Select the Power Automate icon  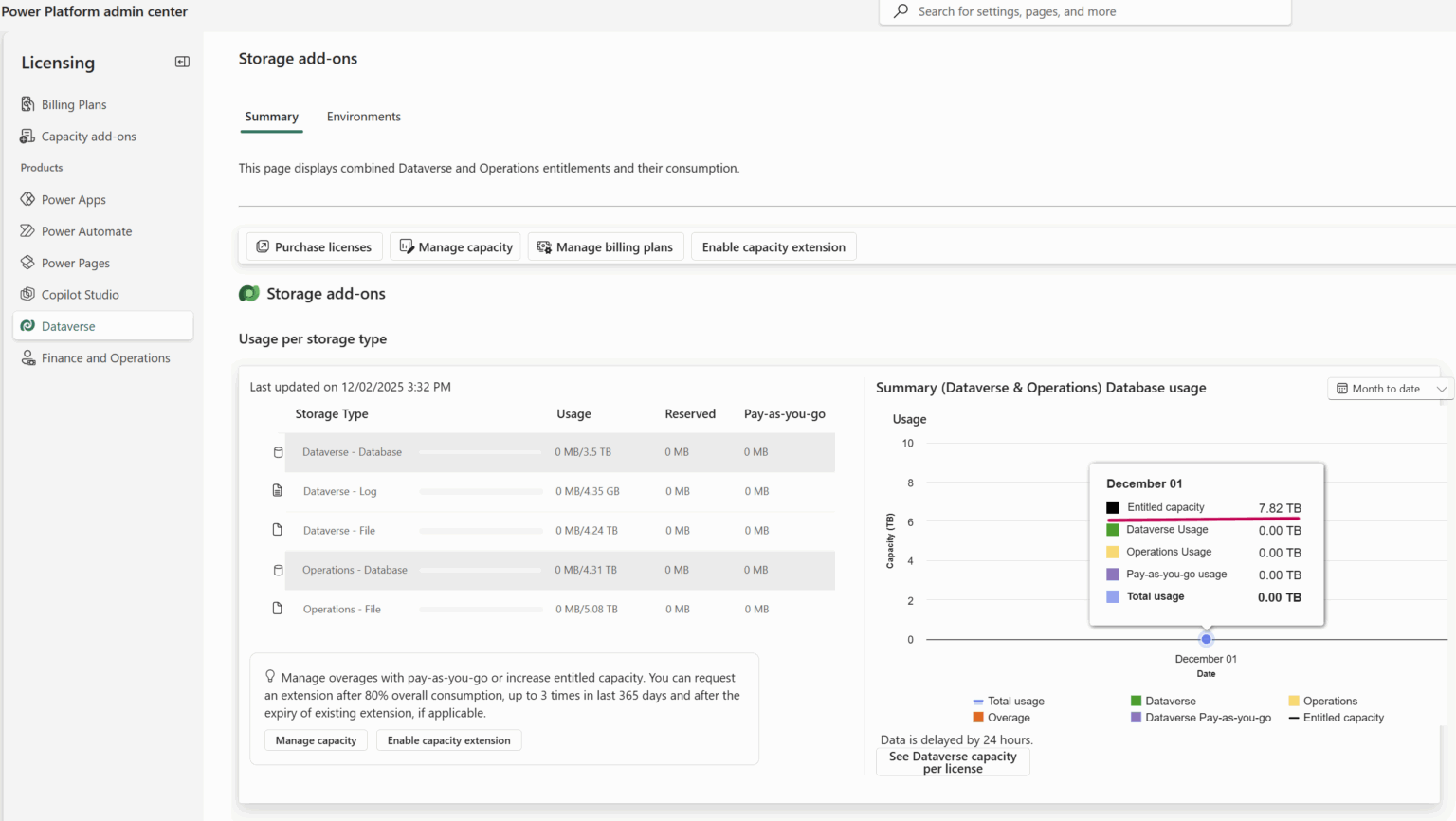click(x=27, y=230)
